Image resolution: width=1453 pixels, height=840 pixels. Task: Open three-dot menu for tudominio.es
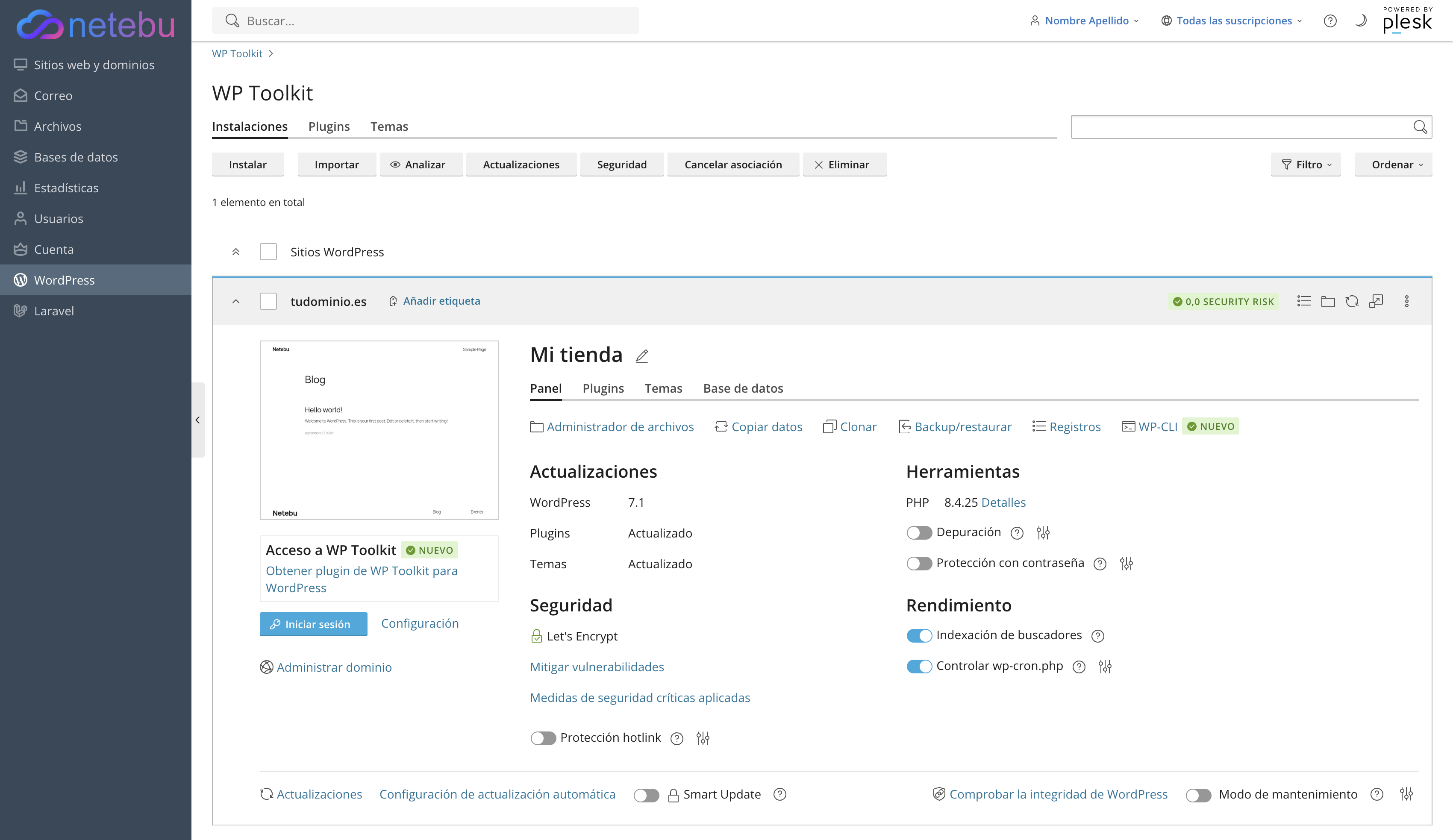coord(1406,301)
